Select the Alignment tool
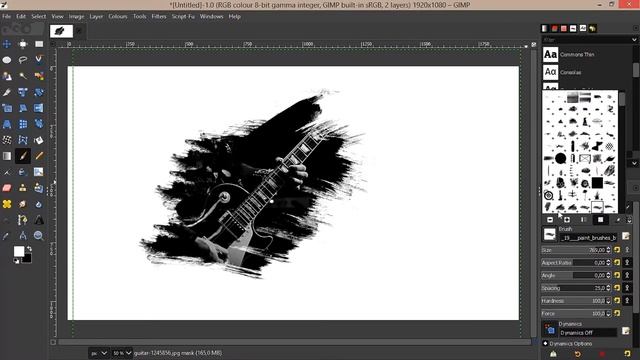This screenshot has height=360, width=640. 23,44
